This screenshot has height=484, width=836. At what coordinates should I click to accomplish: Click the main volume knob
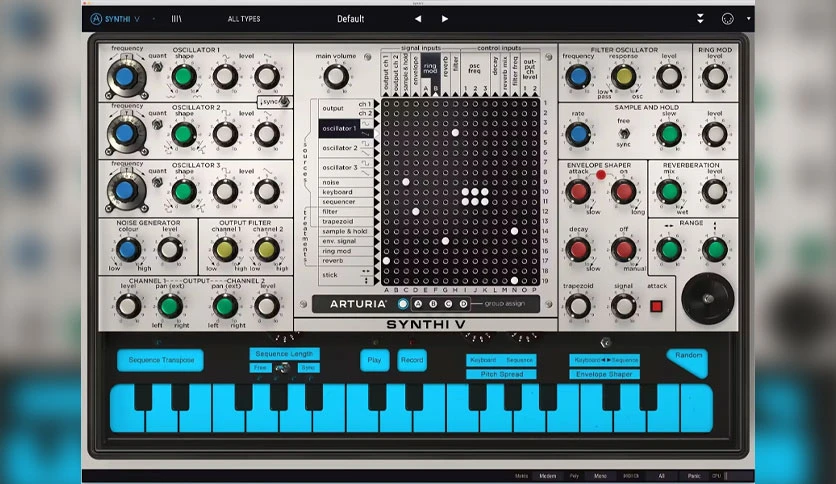(336, 76)
